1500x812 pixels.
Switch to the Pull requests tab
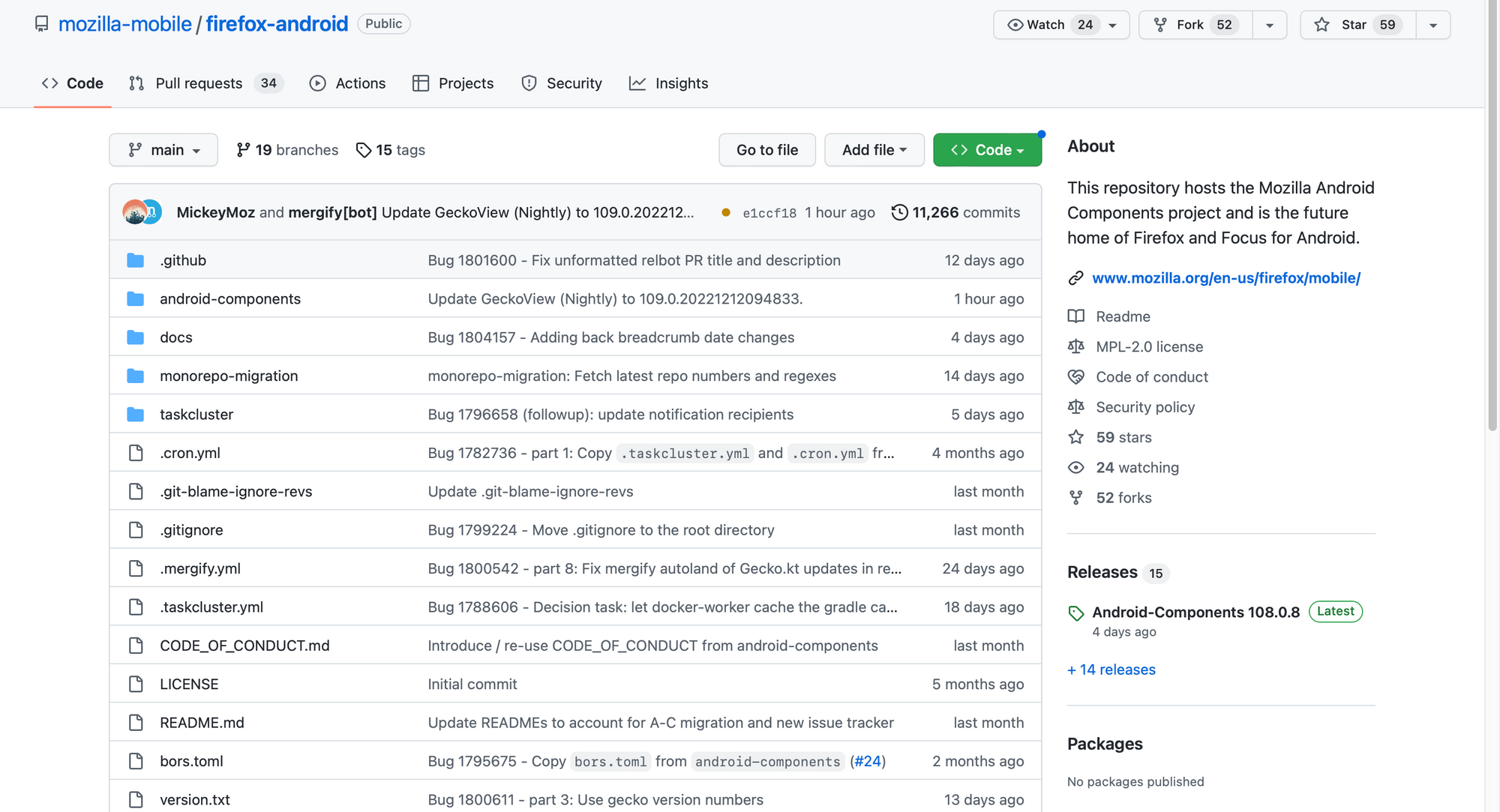click(x=199, y=83)
